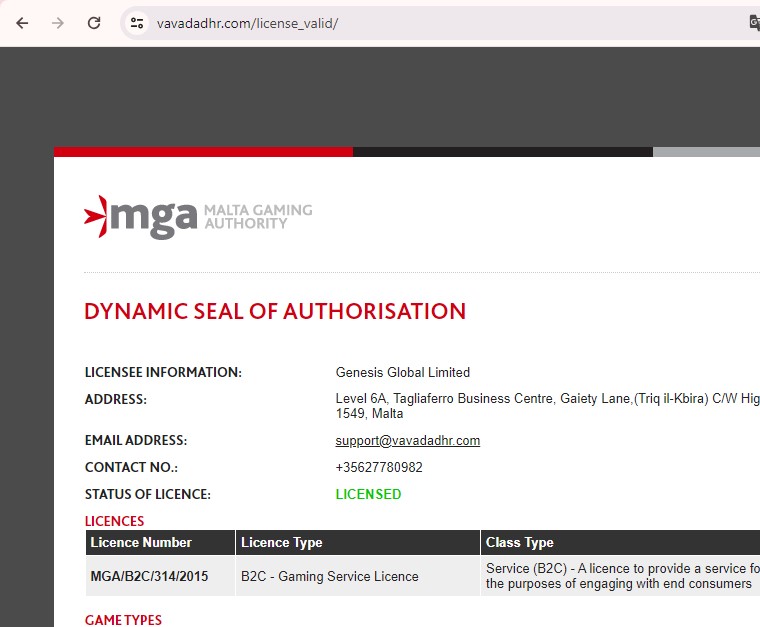Click the Dynamic Seal of Authorisation heading
This screenshot has height=627, width=760.
tap(275, 311)
